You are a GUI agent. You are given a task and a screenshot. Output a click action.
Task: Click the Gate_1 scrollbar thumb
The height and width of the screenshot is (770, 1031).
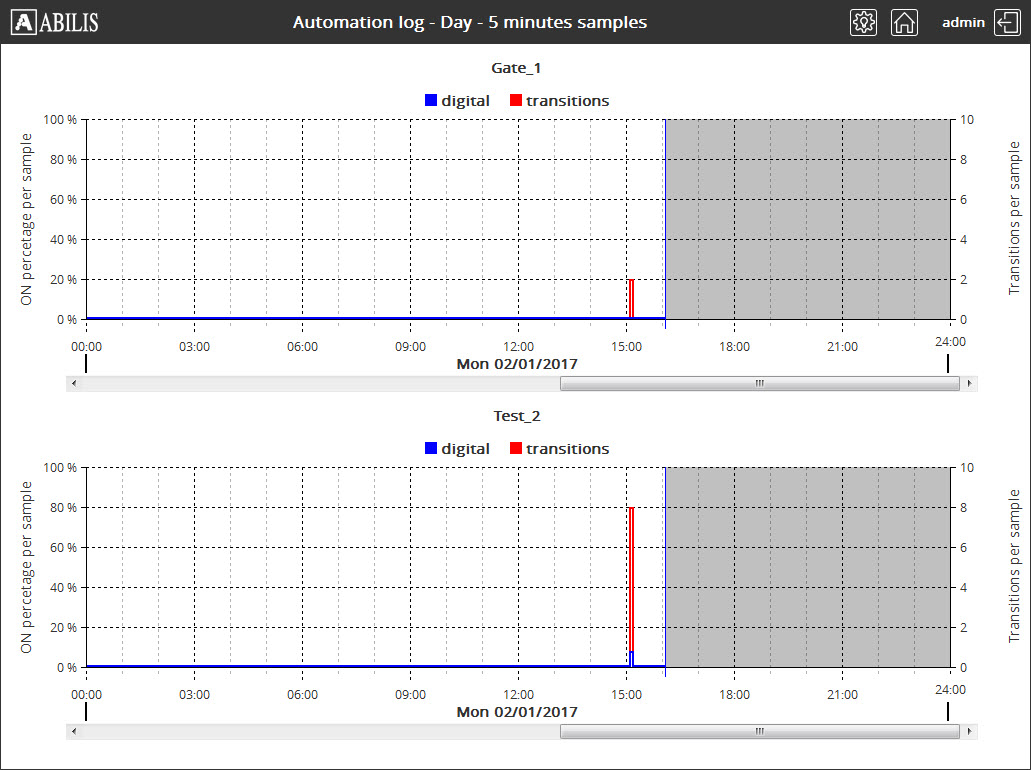tap(758, 383)
